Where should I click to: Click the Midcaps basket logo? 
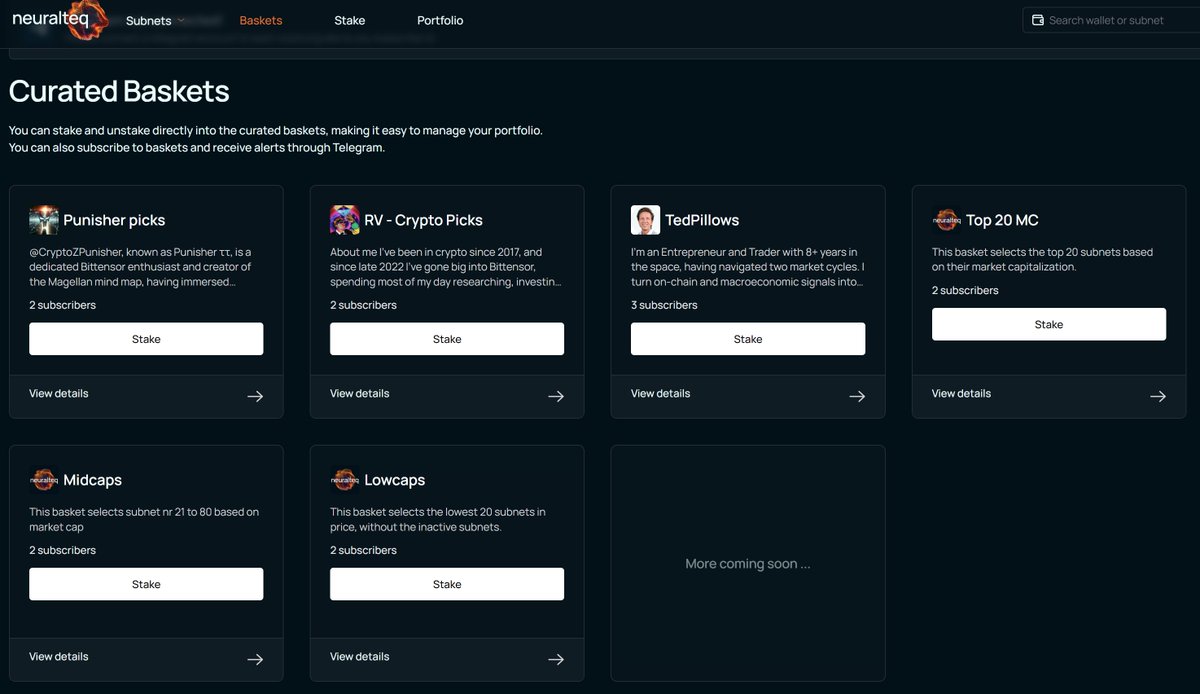click(44, 480)
